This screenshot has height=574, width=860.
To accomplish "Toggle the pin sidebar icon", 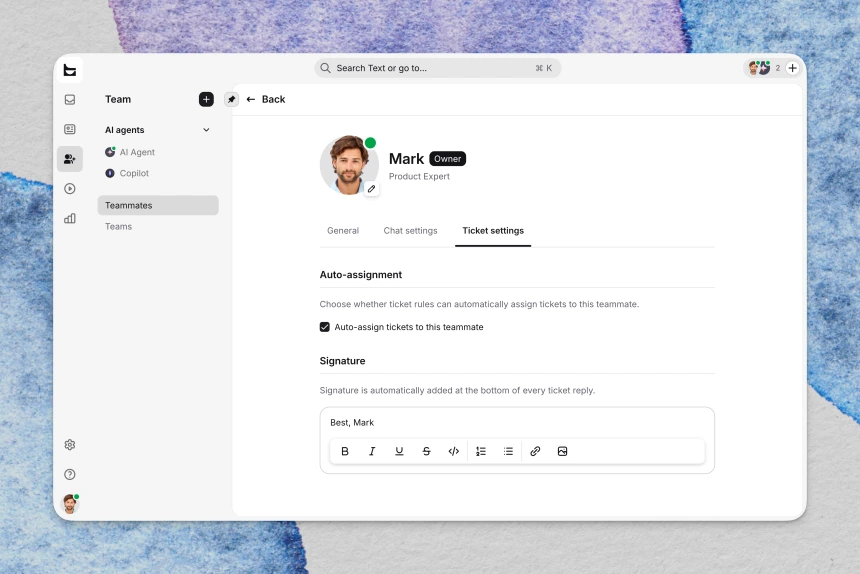I will pyautogui.click(x=231, y=99).
